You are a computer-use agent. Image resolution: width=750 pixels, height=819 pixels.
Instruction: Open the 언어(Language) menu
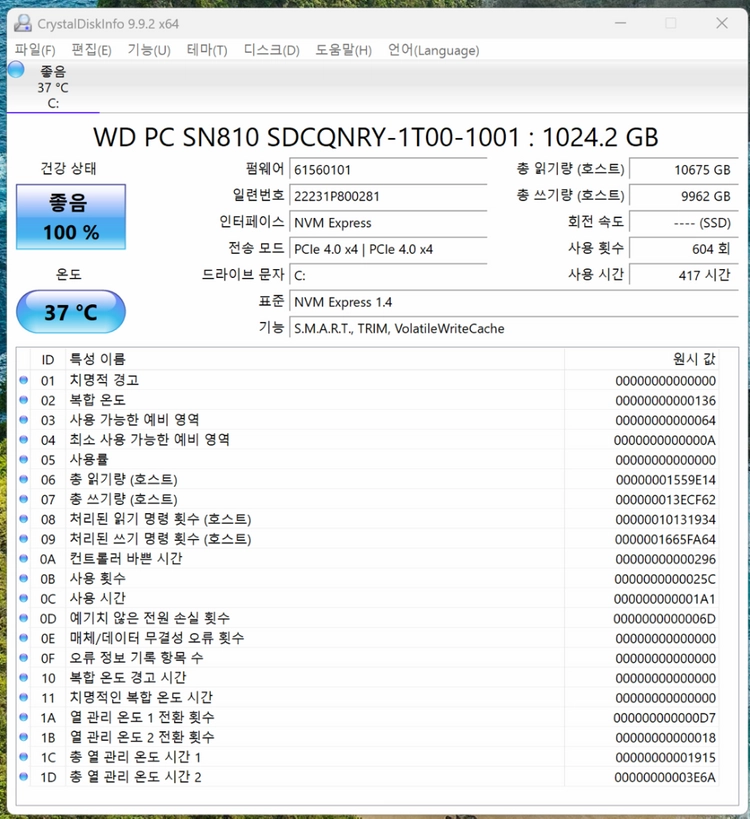[433, 50]
